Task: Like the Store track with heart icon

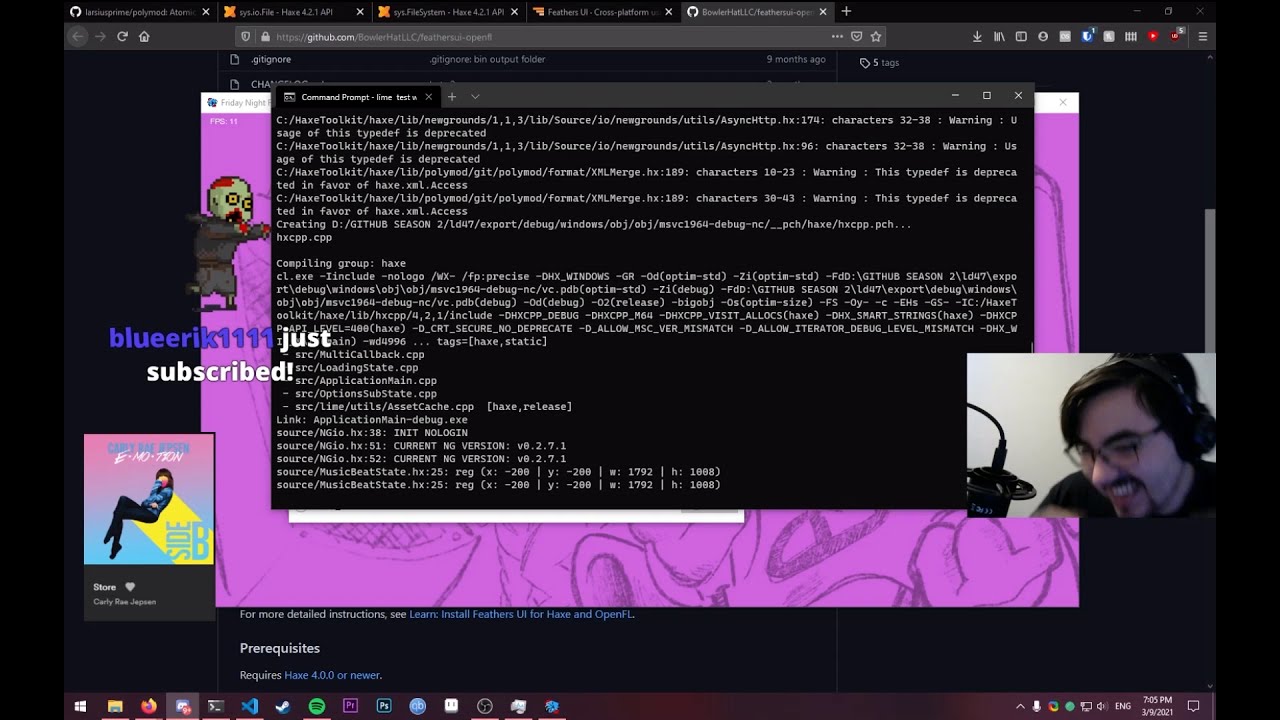Action: (x=129, y=587)
